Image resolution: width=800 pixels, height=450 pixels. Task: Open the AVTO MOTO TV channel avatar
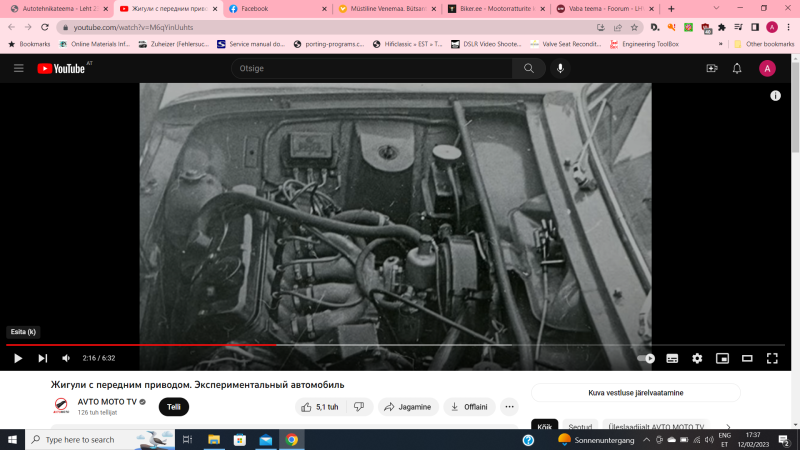pos(61,406)
